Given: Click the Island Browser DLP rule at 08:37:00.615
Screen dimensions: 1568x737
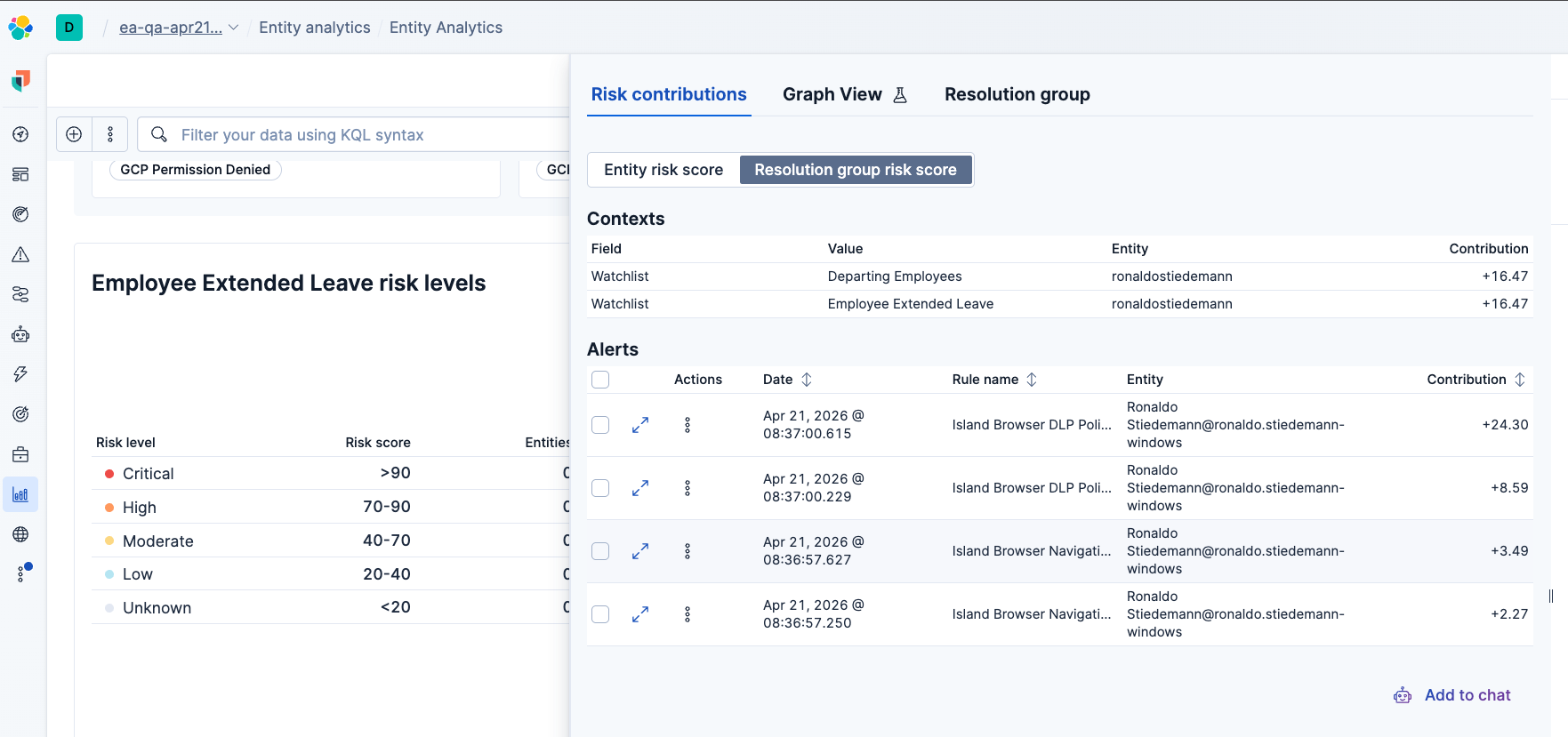Looking at the screenshot, I should pyautogui.click(x=1032, y=425).
